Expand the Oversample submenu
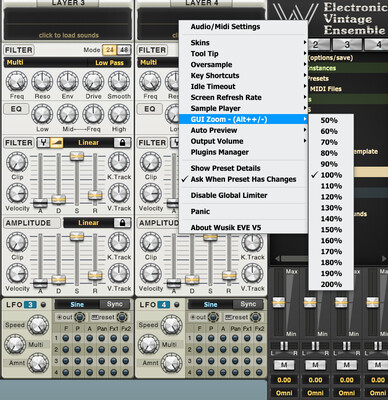Screen dimensions: 388x400 click(243, 65)
